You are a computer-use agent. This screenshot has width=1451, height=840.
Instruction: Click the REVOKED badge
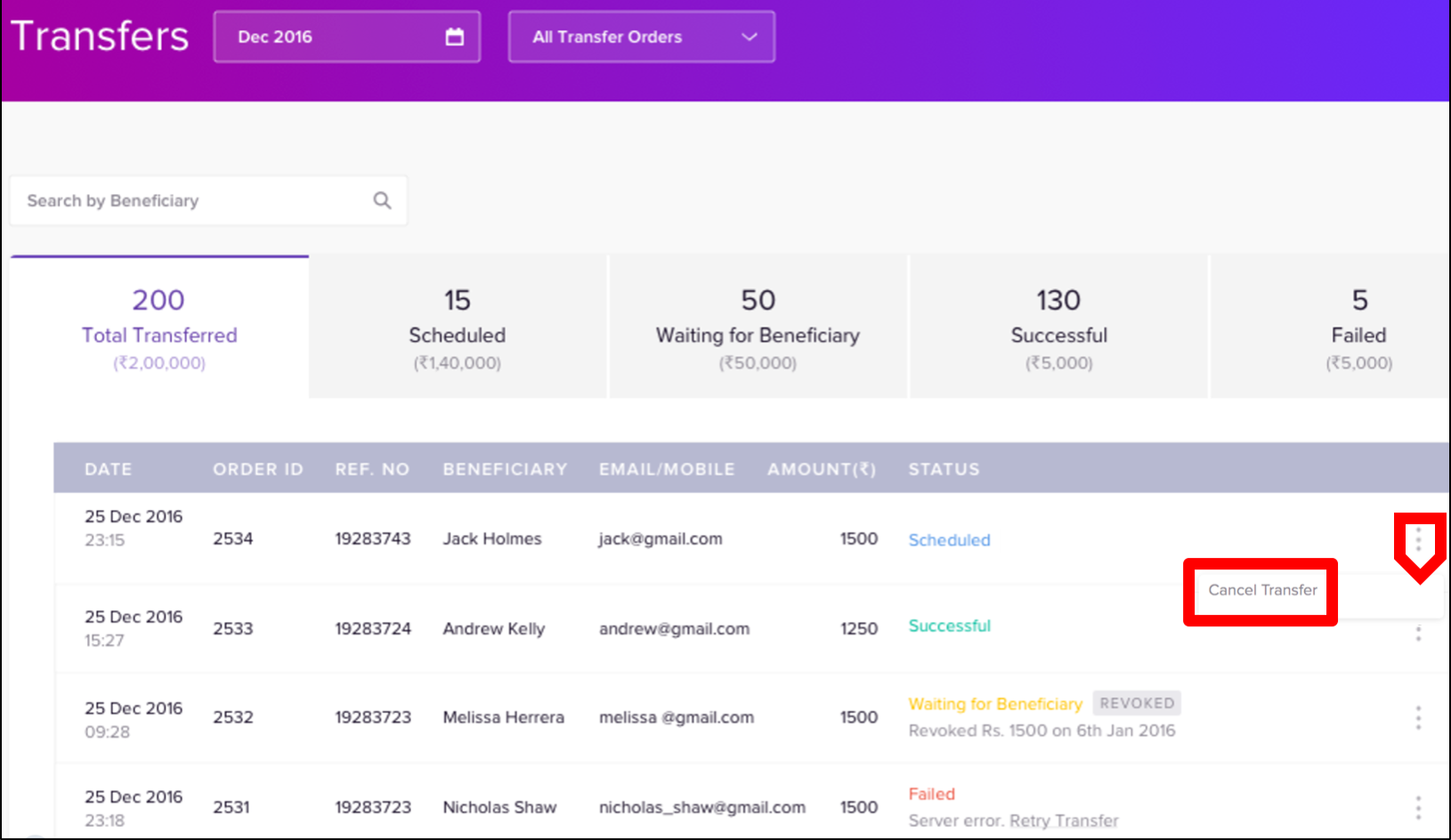tap(1137, 703)
